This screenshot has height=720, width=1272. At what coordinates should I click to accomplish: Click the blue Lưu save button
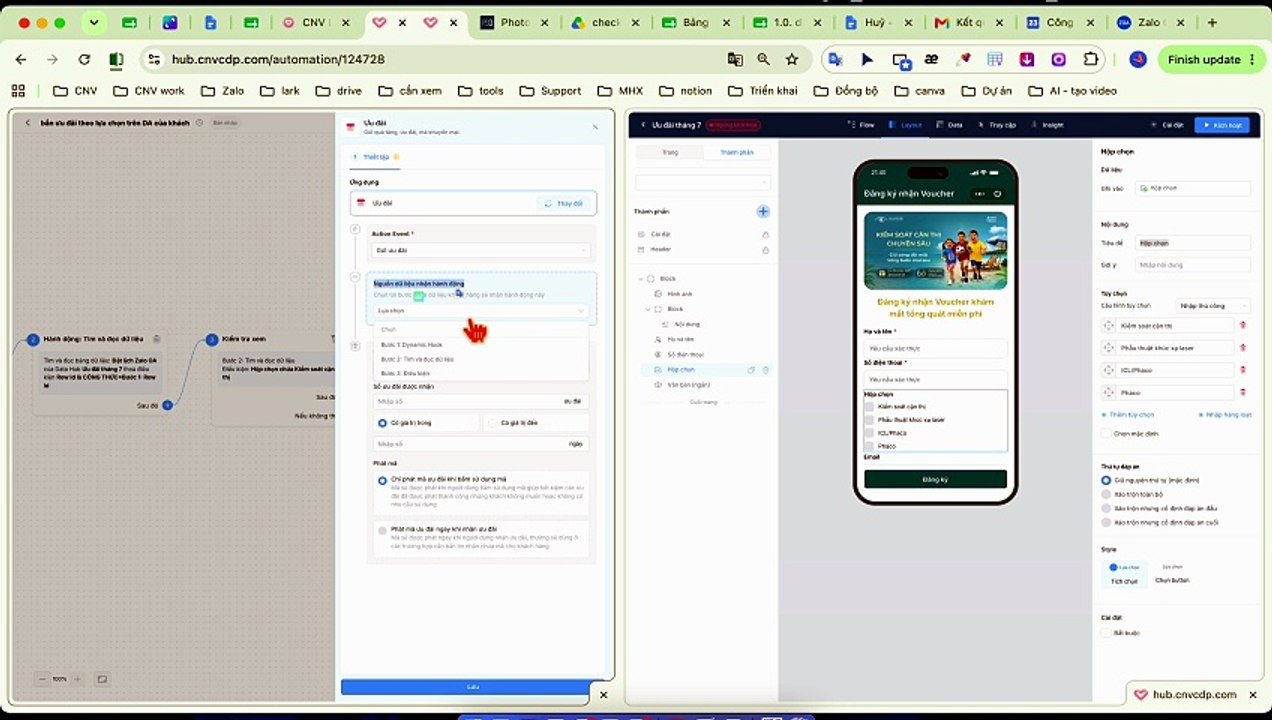[x=474, y=687]
